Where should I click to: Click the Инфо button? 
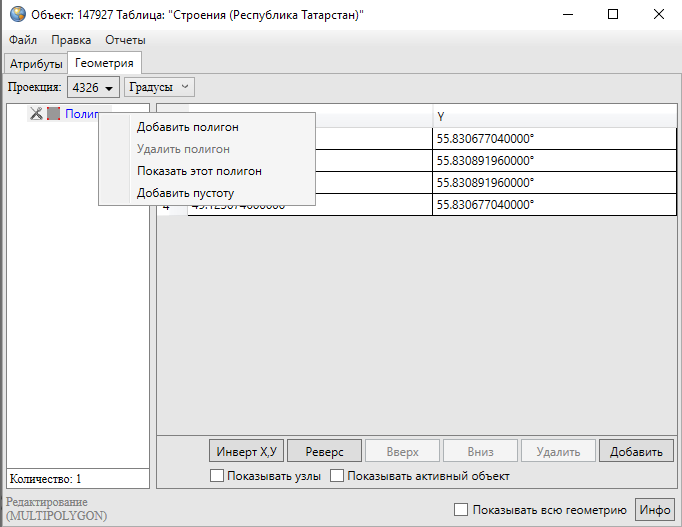655,510
